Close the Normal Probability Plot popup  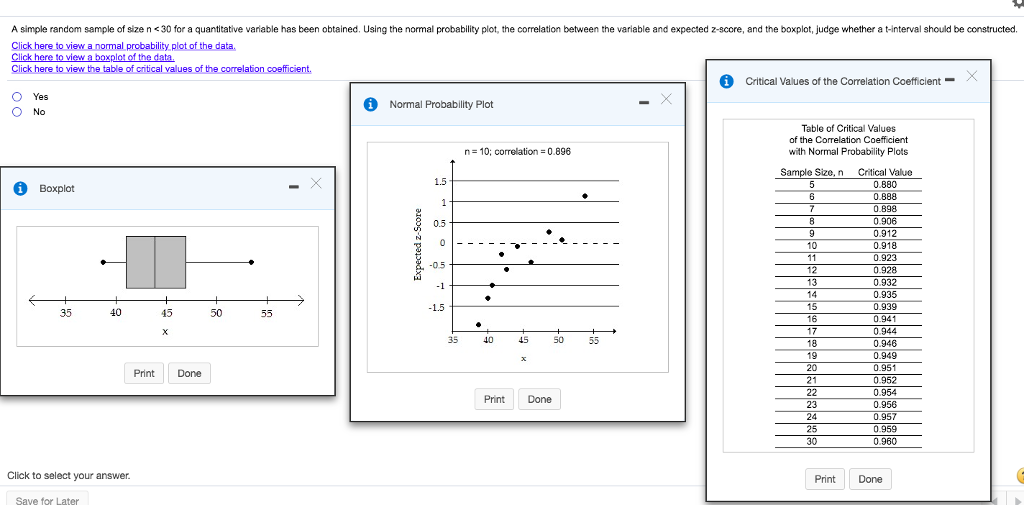[x=666, y=99]
